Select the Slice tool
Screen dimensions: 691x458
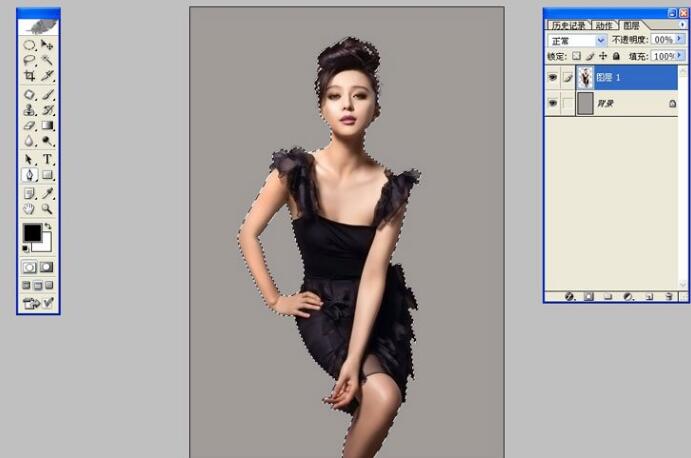[47, 75]
